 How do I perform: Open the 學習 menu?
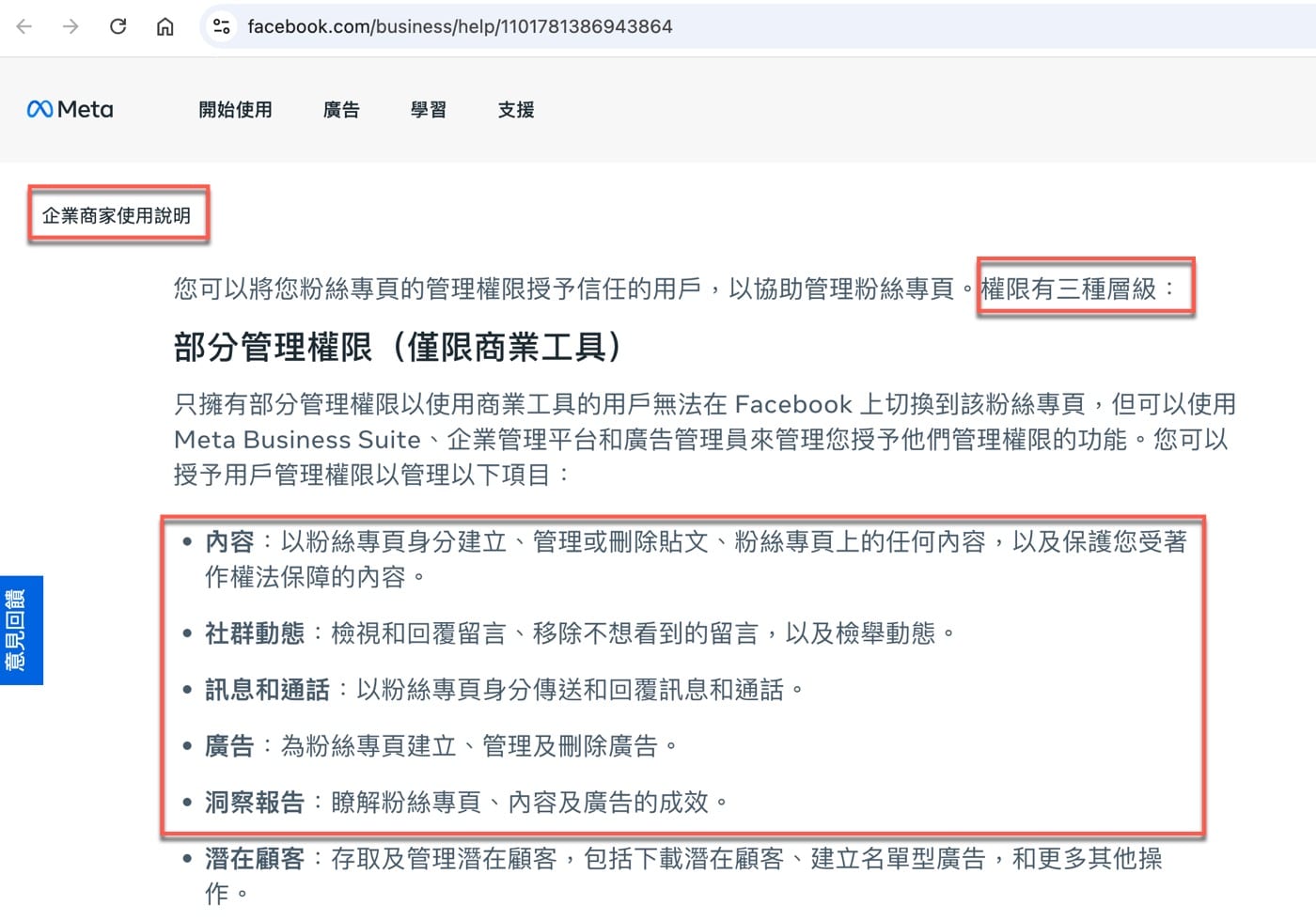[429, 110]
